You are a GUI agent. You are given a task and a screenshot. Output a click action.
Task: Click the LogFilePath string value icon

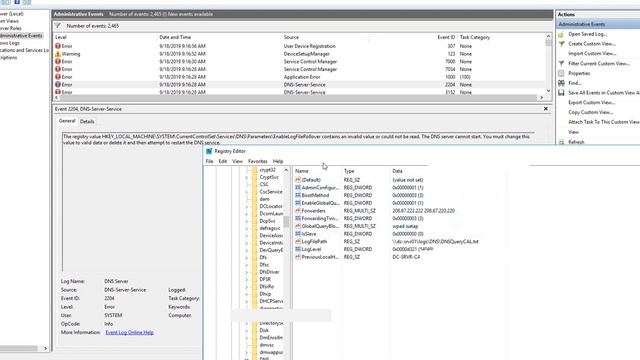[298, 242]
